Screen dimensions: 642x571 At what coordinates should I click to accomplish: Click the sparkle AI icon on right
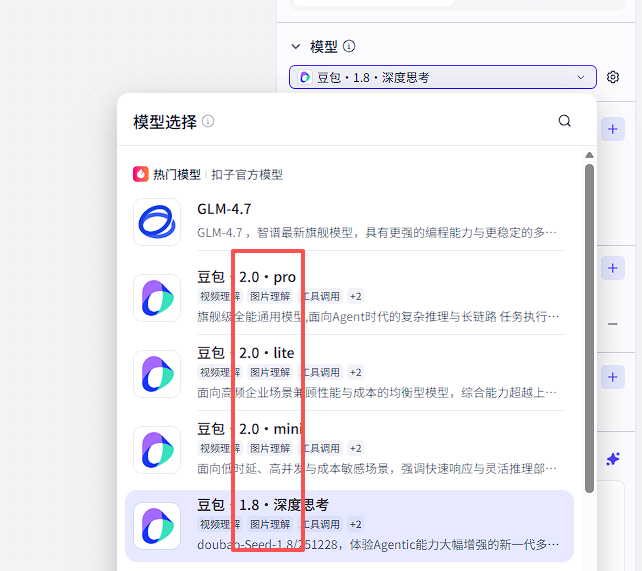point(613,459)
